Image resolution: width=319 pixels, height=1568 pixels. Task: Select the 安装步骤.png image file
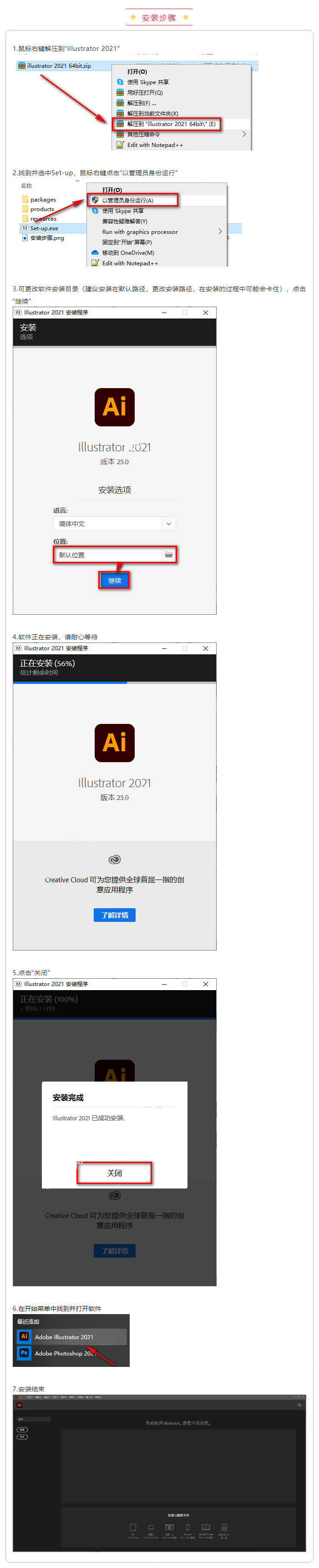tap(43, 238)
